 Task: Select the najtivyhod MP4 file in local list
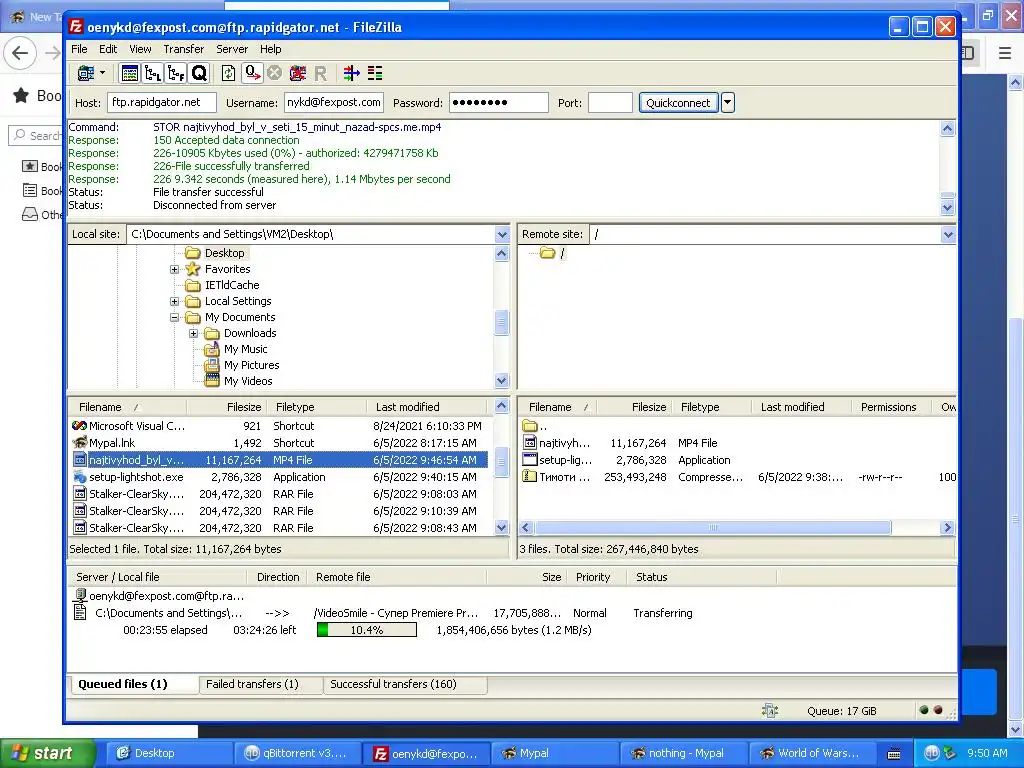pos(278,460)
